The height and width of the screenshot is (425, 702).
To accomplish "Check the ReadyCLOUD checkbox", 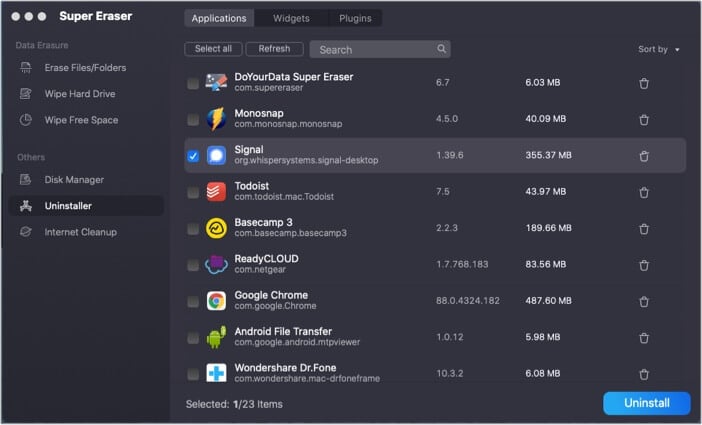I will pyautogui.click(x=193, y=265).
